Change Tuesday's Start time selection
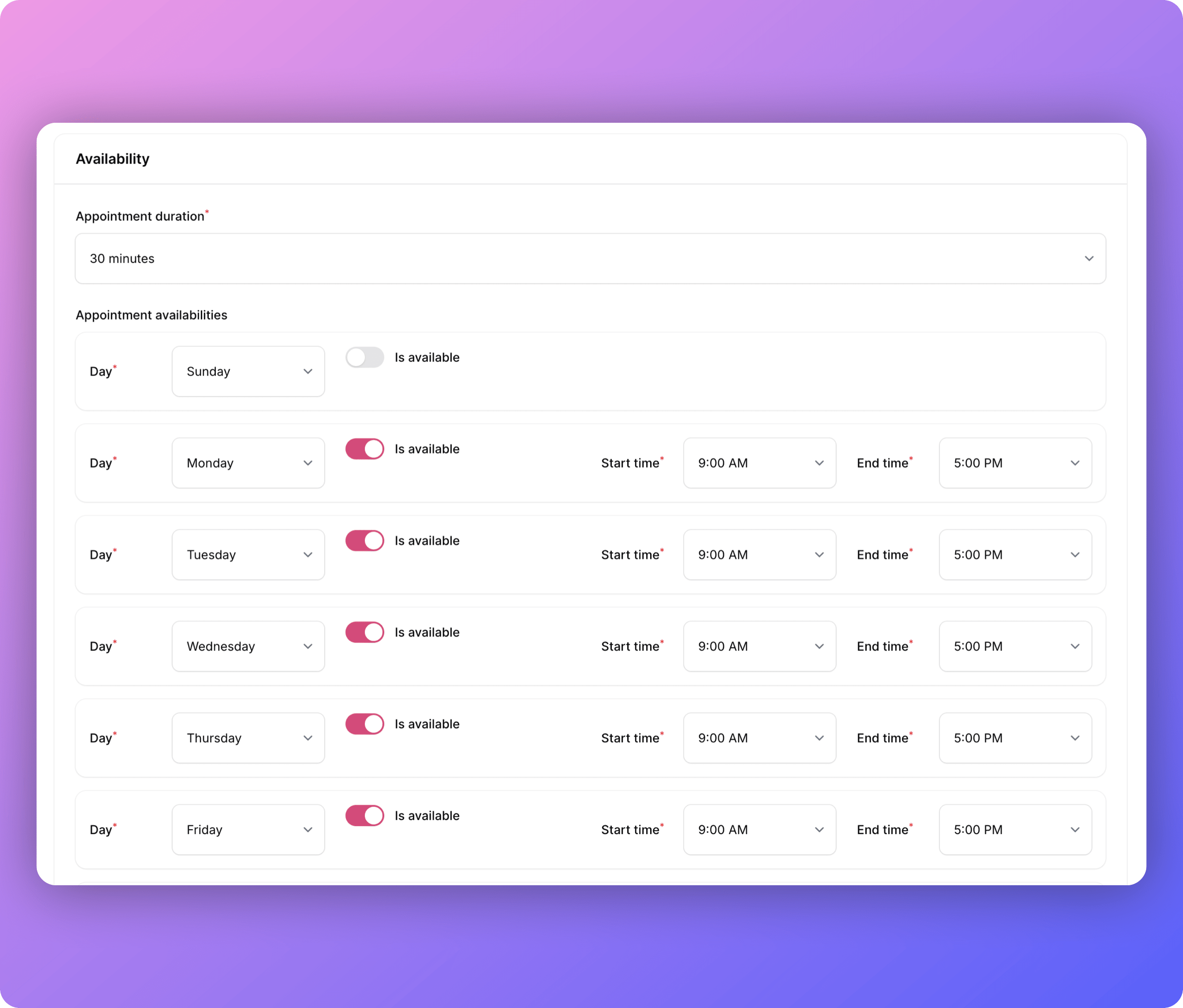1183x1008 pixels. coord(760,555)
